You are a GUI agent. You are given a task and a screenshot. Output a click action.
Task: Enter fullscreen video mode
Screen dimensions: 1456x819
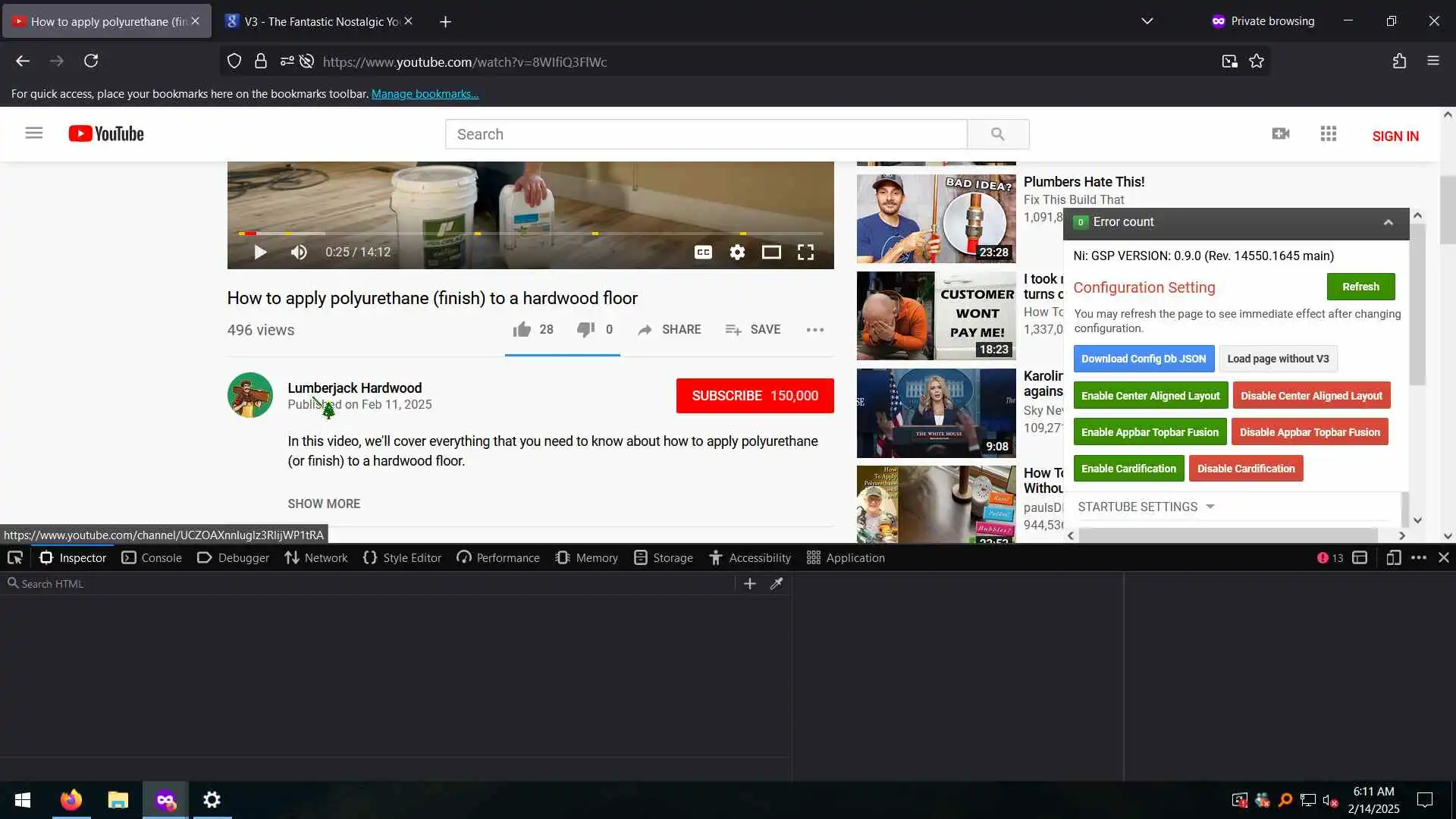tap(805, 253)
